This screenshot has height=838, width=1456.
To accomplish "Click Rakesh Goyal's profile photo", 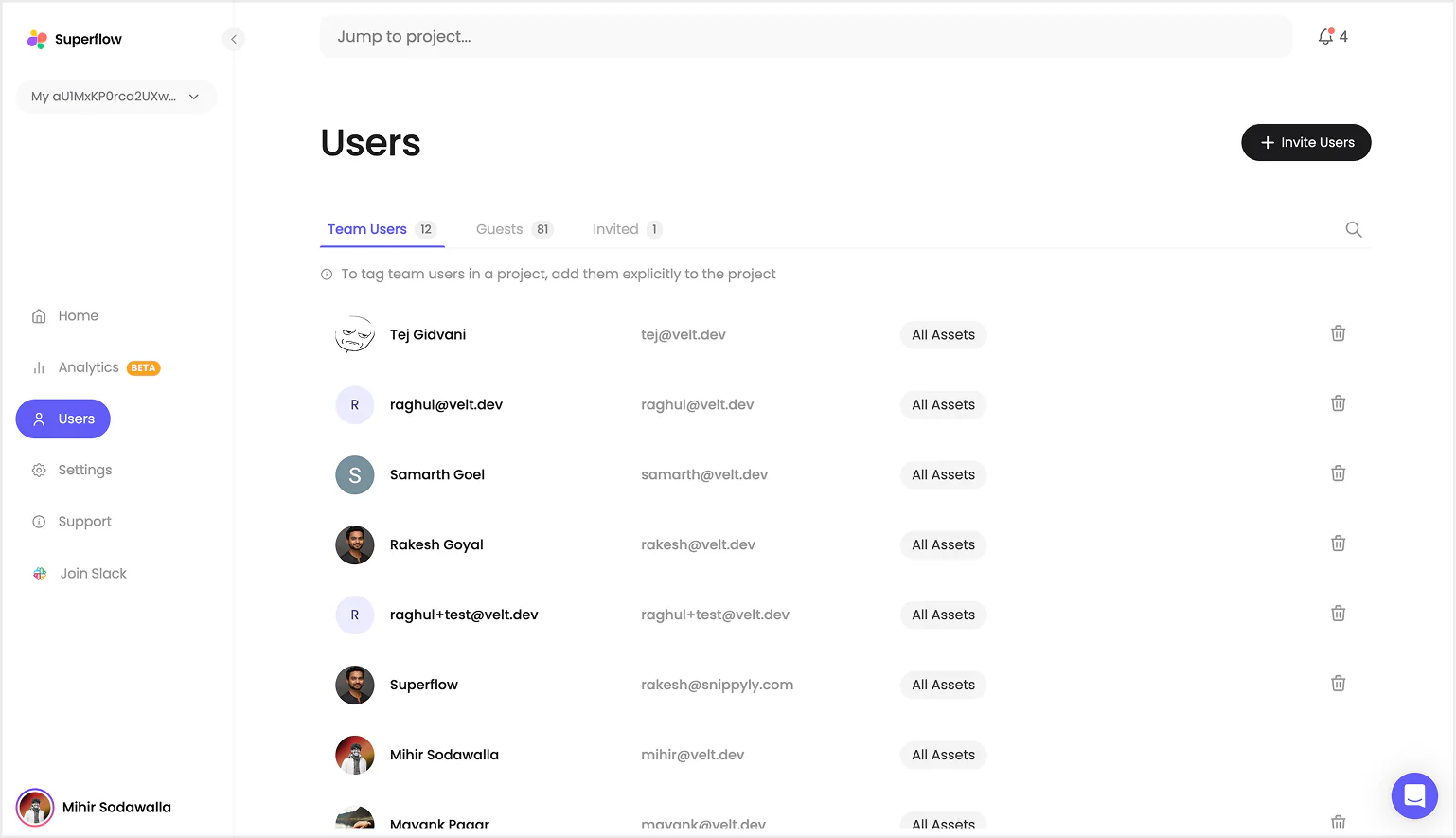I will coord(355,544).
